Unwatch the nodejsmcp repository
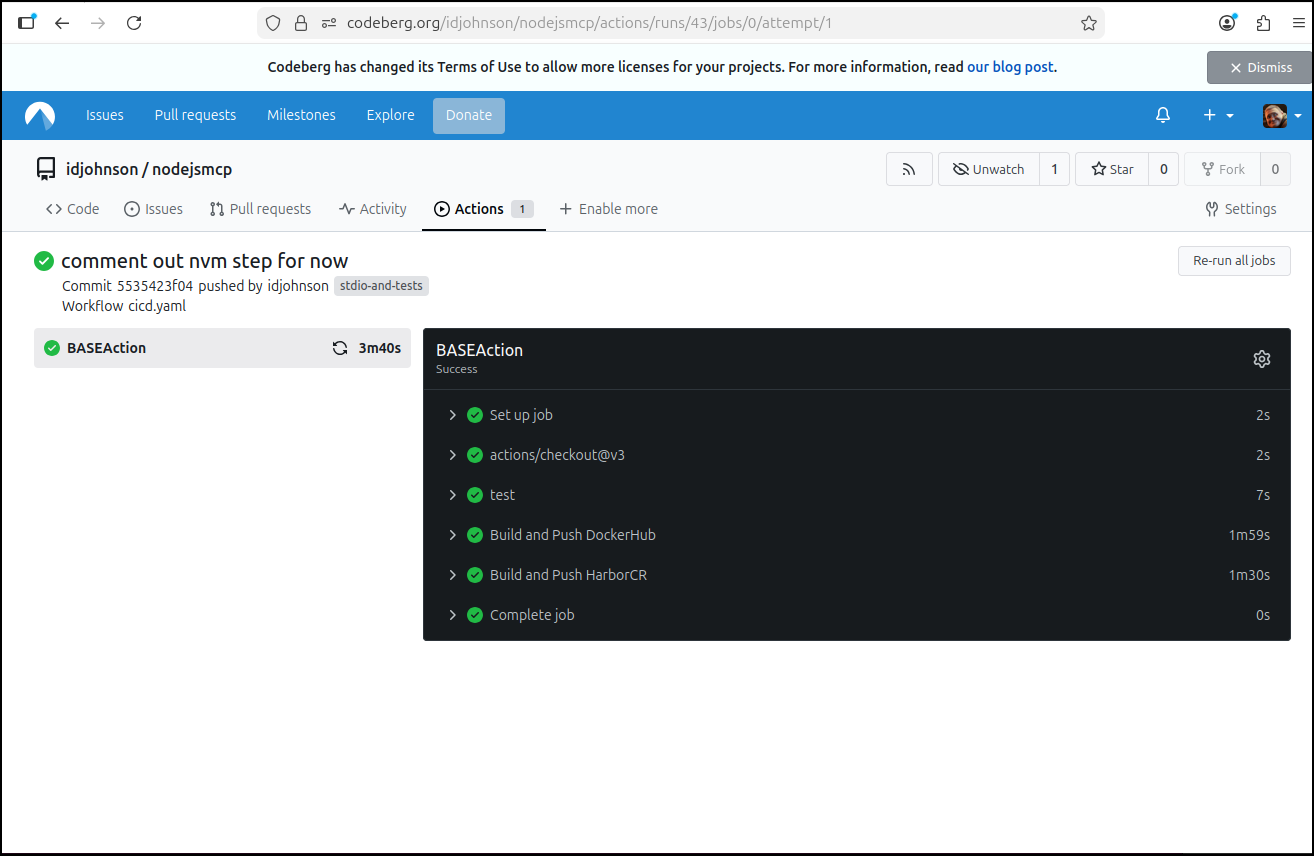The height and width of the screenshot is (856, 1314). coord(989,170)
